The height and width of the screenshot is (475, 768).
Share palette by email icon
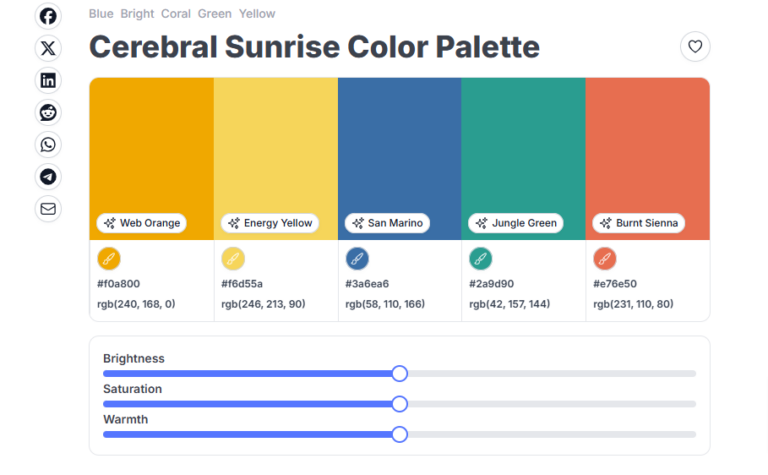(x=48, y=208)
